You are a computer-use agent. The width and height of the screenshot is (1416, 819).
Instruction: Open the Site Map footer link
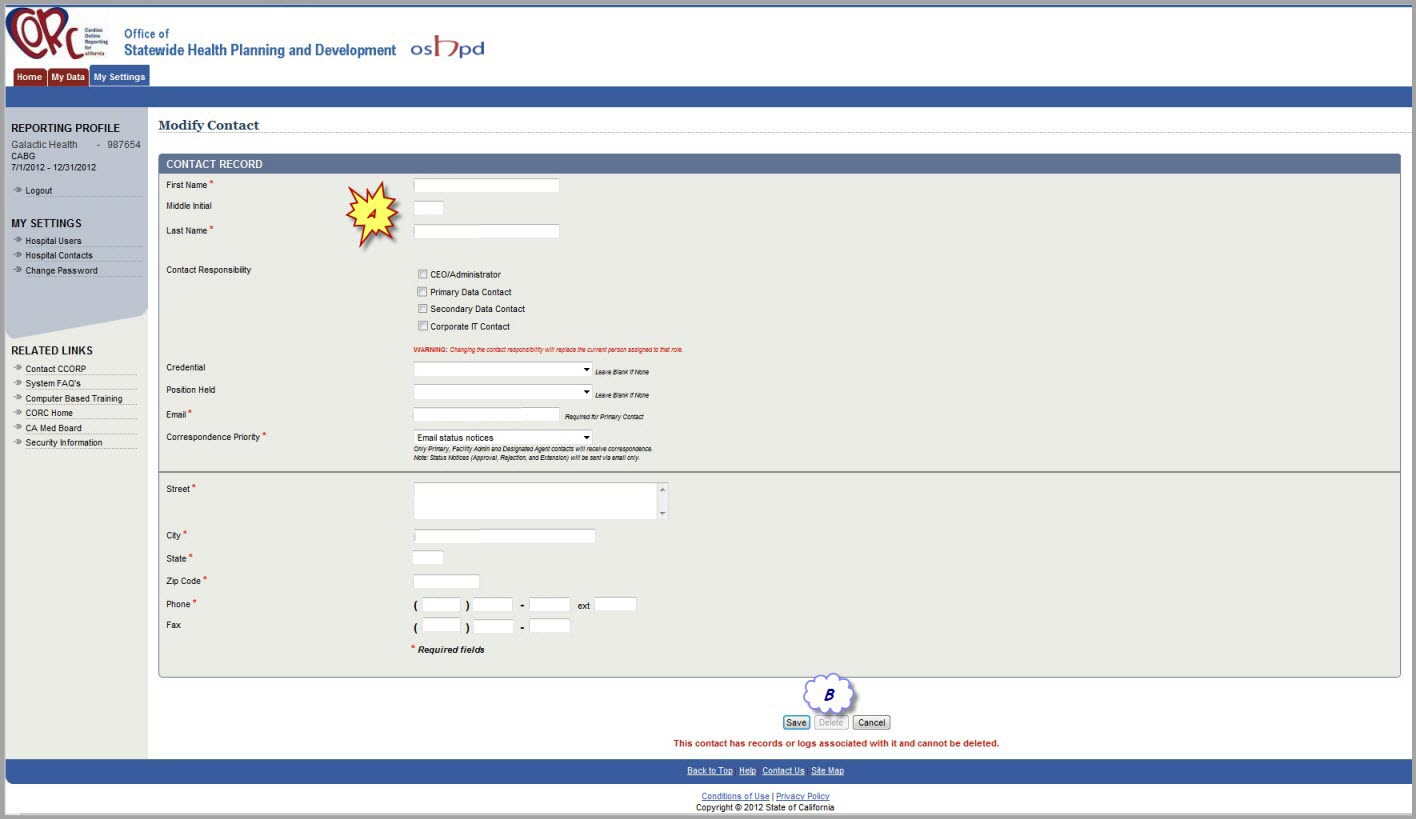pos(827,771)
